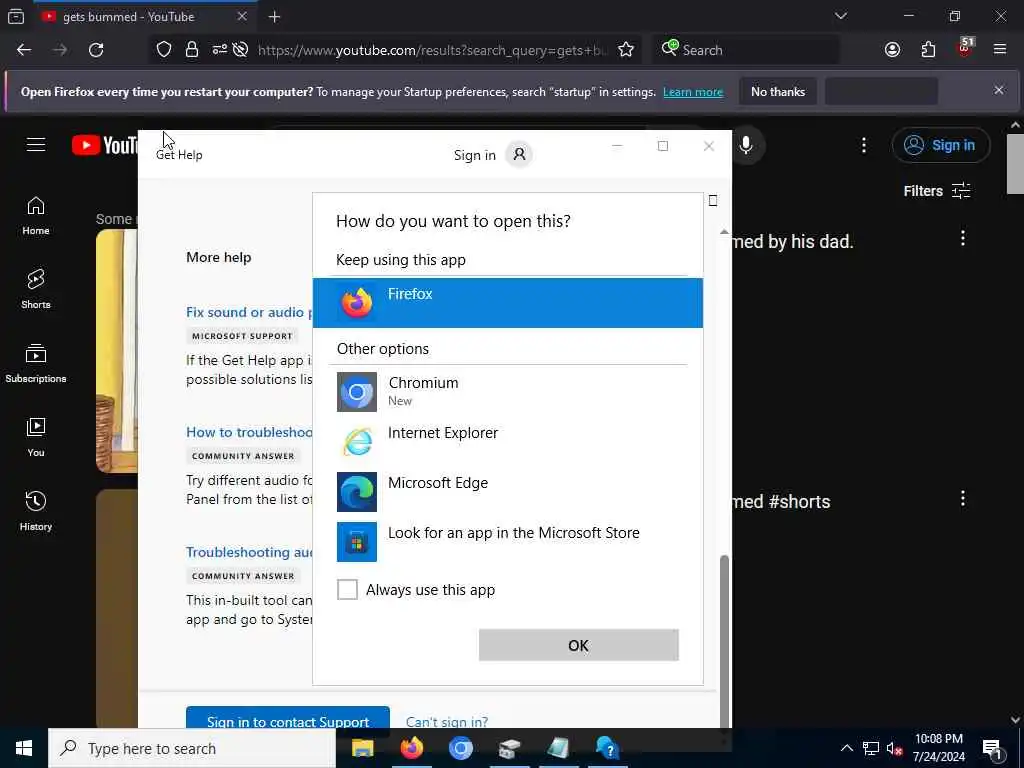Open the Windows Start menu

24,748
